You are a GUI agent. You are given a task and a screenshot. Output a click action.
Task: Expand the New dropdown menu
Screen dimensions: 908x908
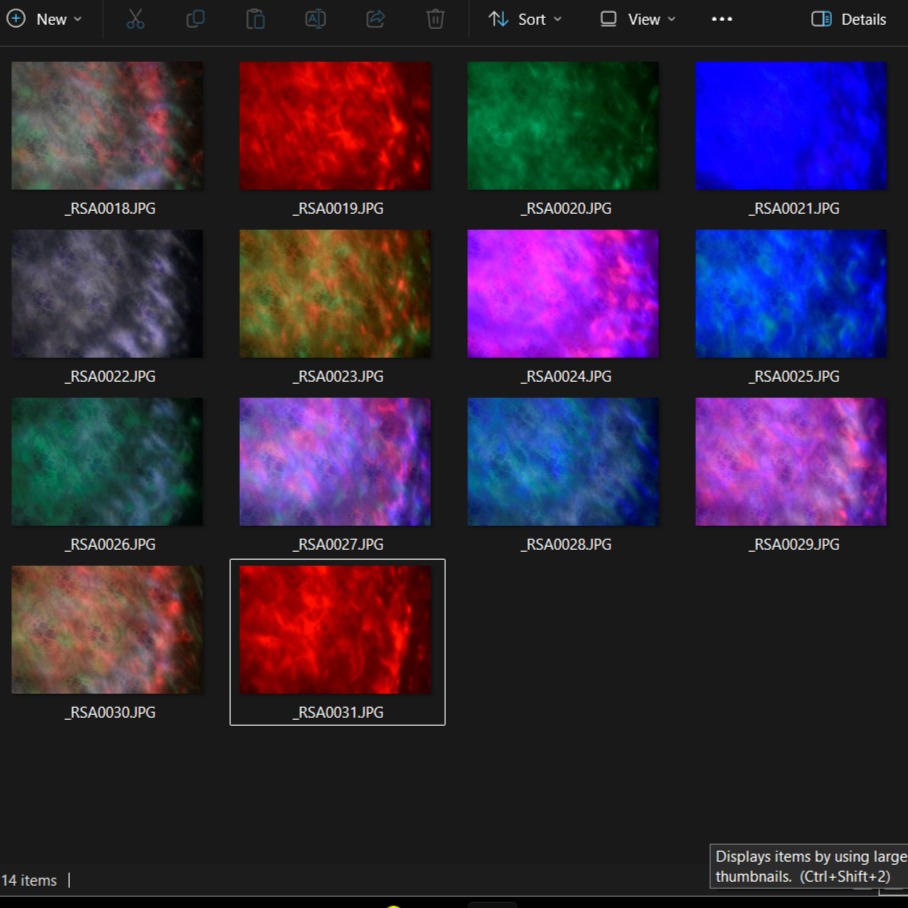point(45,19)
